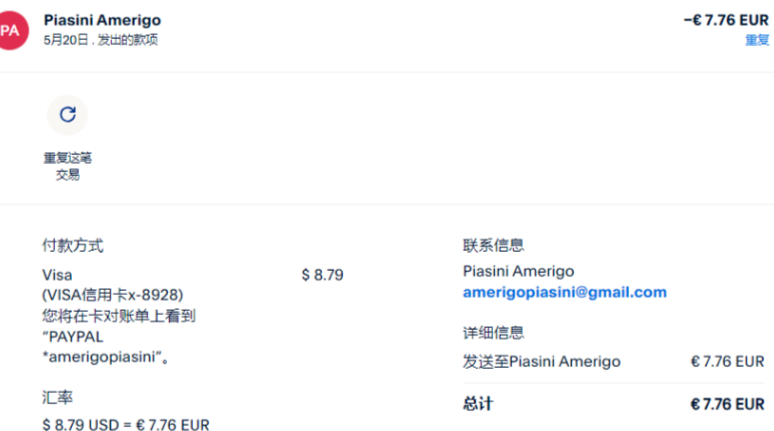Image resolution: width=774 pixels, height=431 pixels.
Task: Click the −€7.76 EUR amount in header
Action: (x=725, y=20)
